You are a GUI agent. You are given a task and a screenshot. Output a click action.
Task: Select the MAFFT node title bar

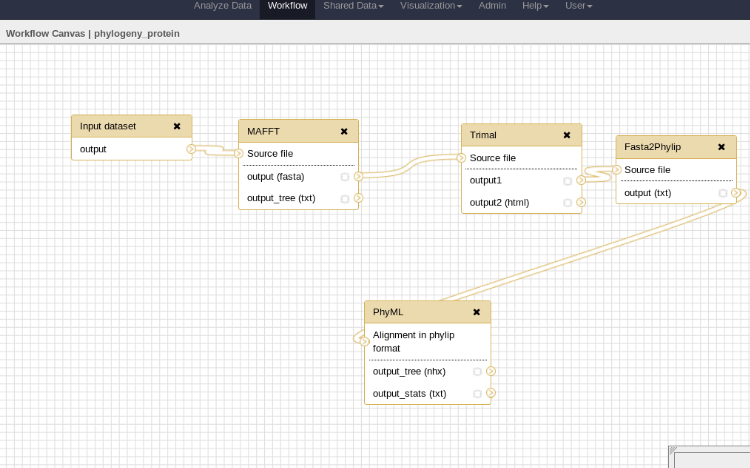tap(298, 132)
